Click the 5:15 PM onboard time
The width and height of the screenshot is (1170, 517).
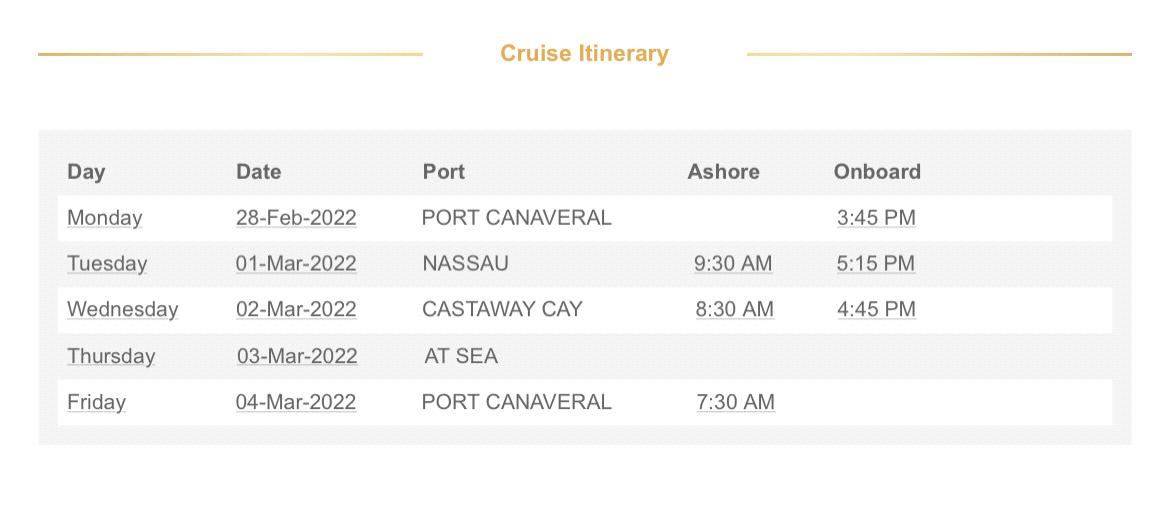pos(876,263)
